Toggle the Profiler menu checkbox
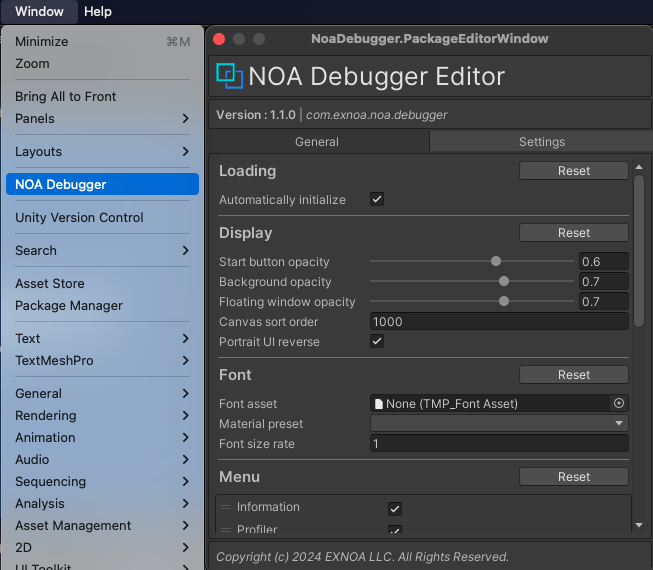Screen dimensions: 653x570 point(395,529)
